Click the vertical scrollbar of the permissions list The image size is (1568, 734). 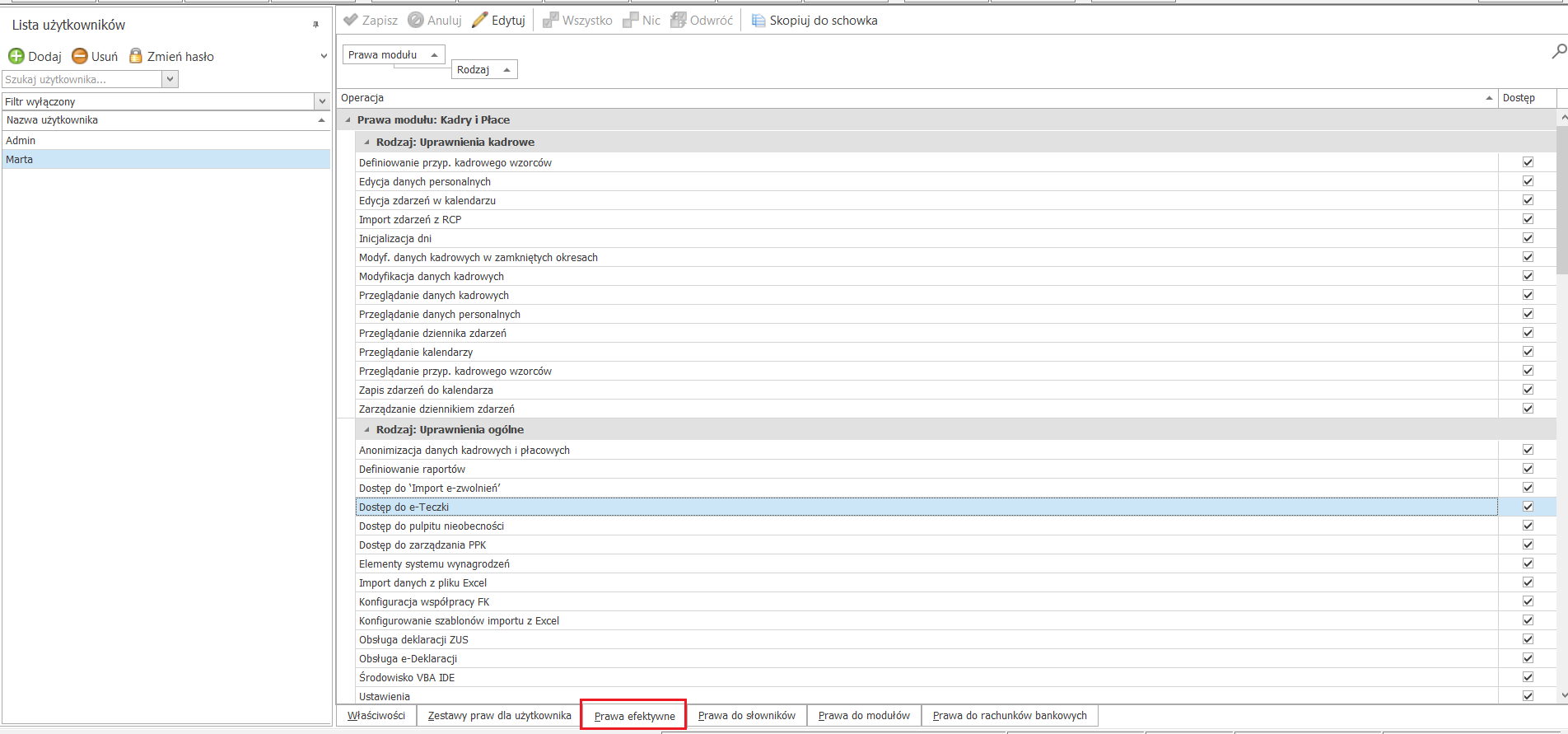tap(1562, 405)
